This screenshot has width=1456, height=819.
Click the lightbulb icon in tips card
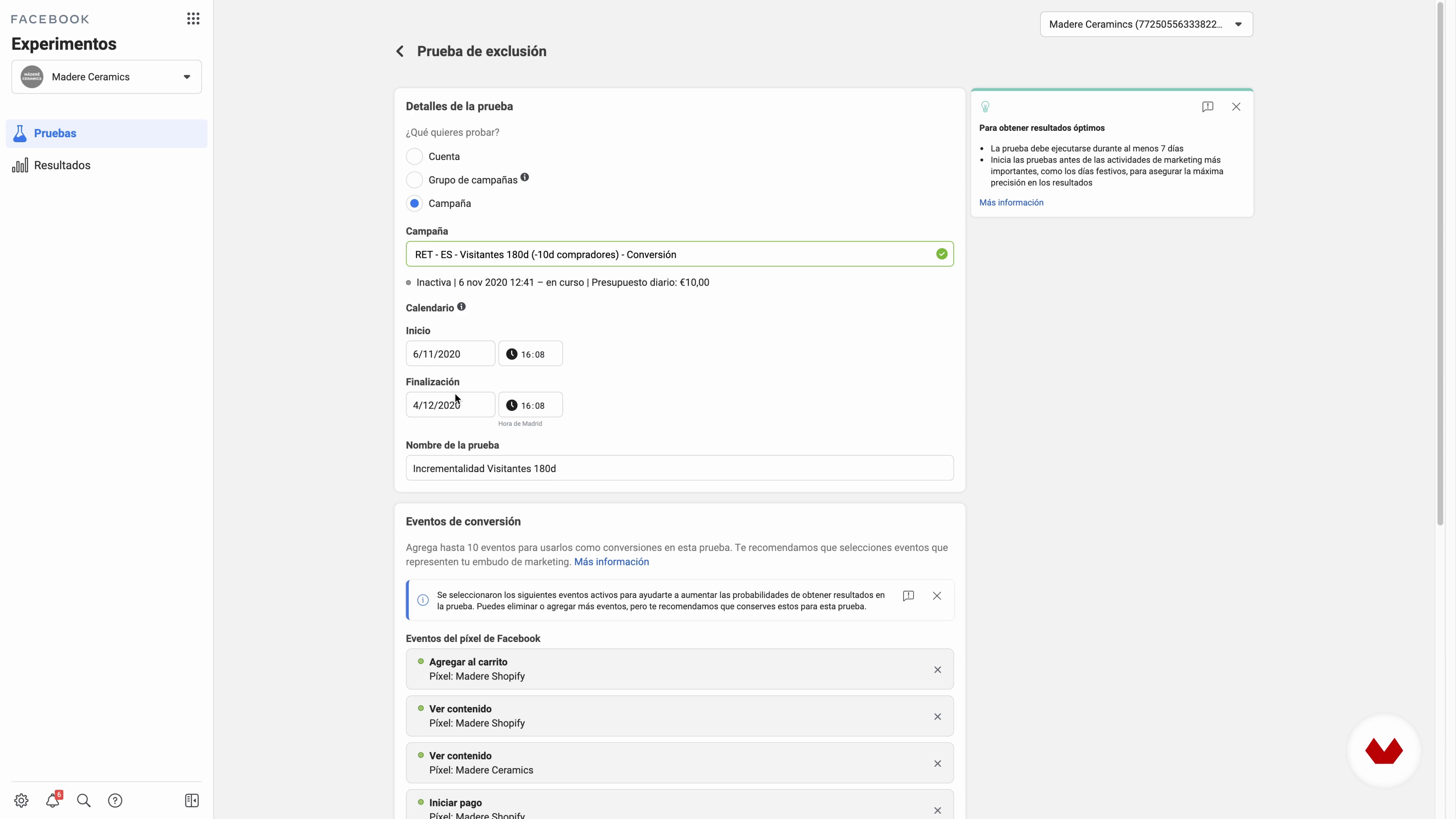tap(985, 107)
